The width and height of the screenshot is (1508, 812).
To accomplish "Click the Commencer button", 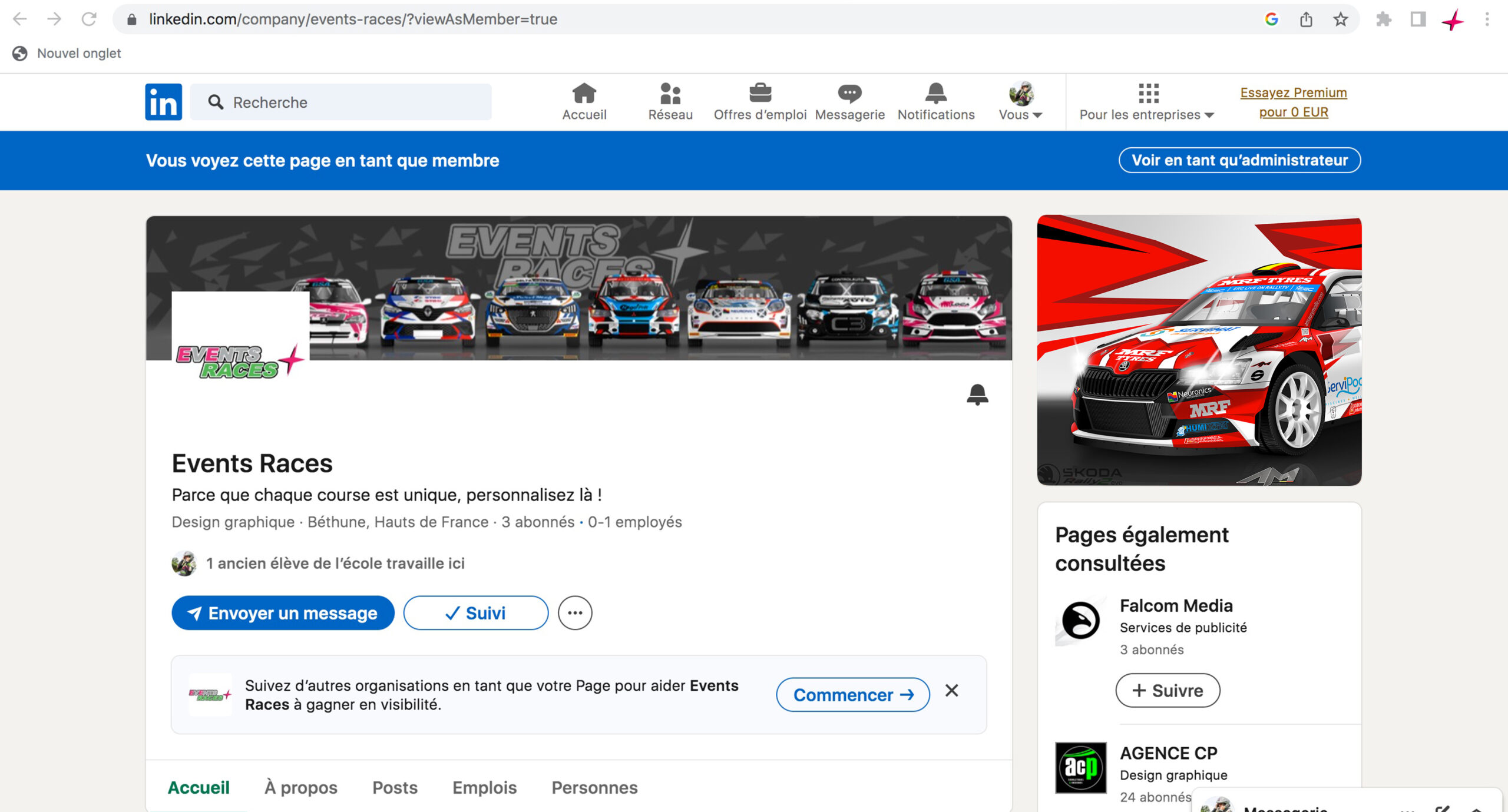I will tap(853, 695).
